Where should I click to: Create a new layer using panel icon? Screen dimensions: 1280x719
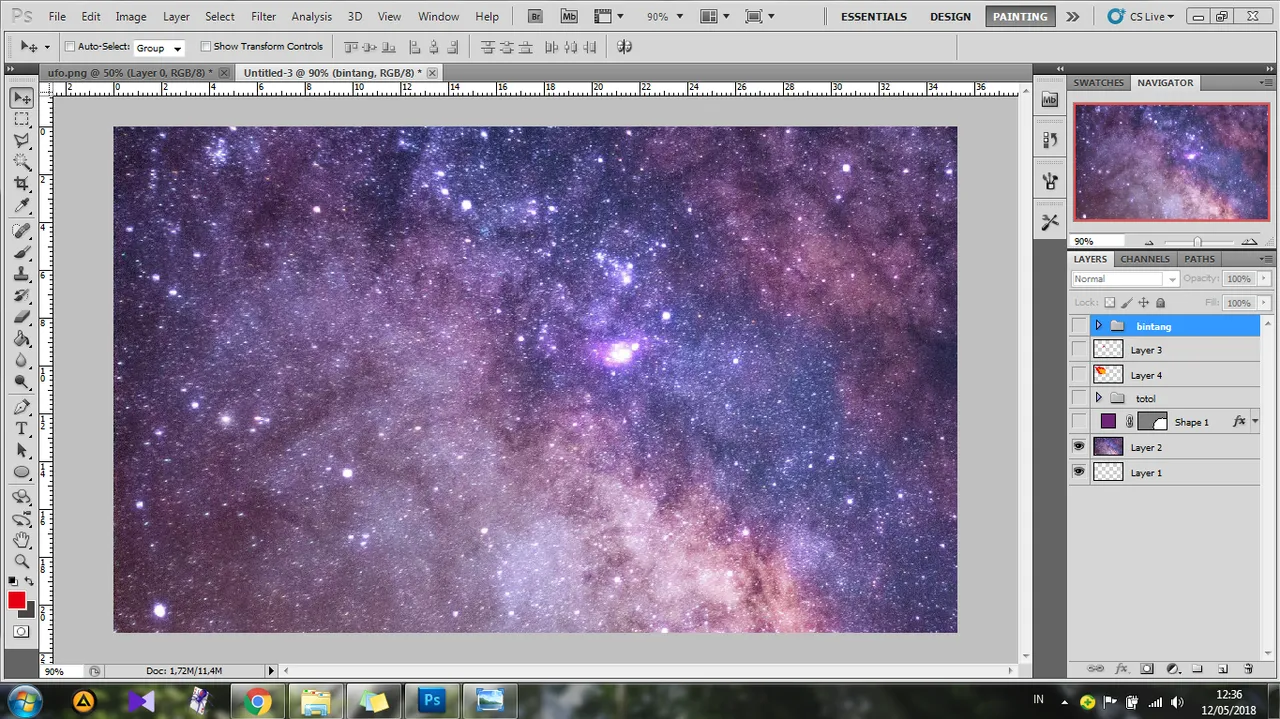[x=1223, y=668]
